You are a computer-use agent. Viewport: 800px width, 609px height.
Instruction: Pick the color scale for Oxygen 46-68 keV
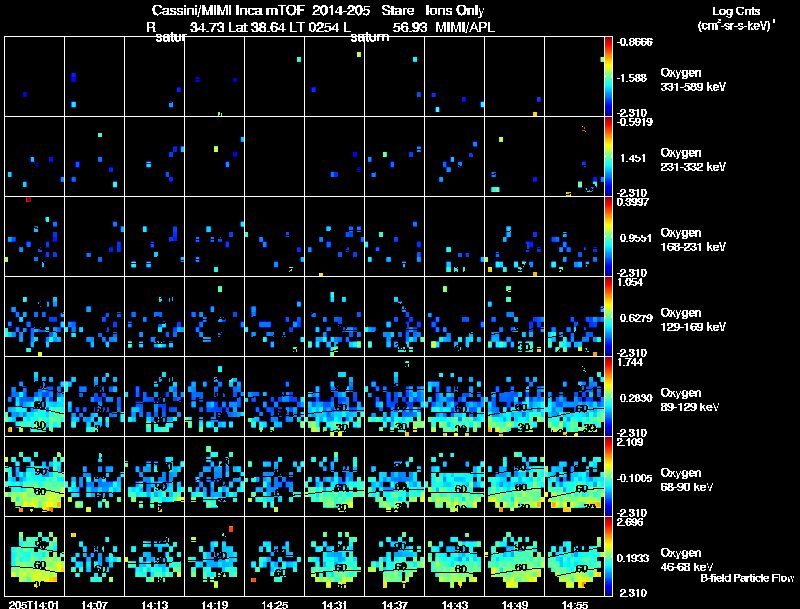click(610, 556)
